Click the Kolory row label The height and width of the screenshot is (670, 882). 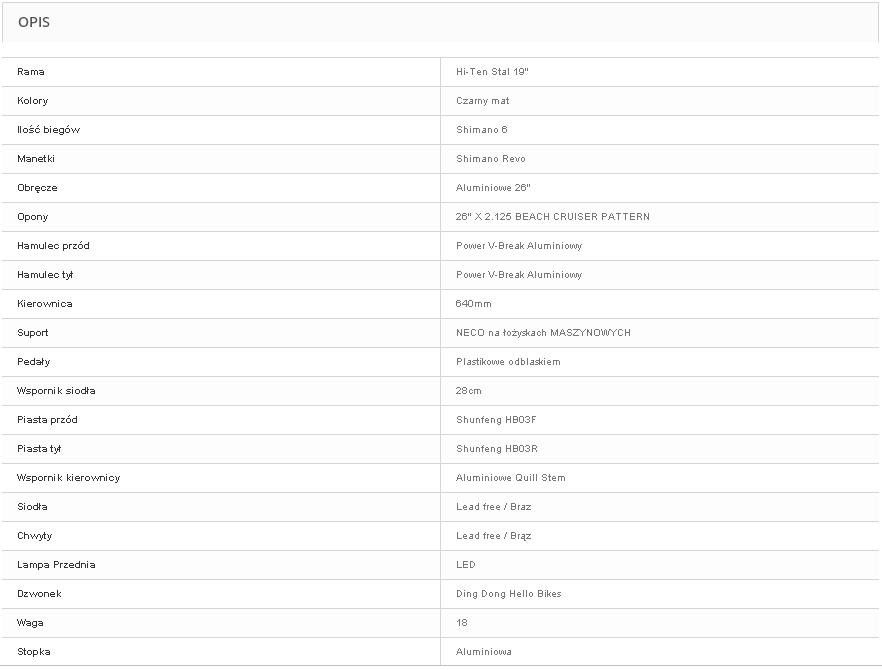tap(33, 101)
